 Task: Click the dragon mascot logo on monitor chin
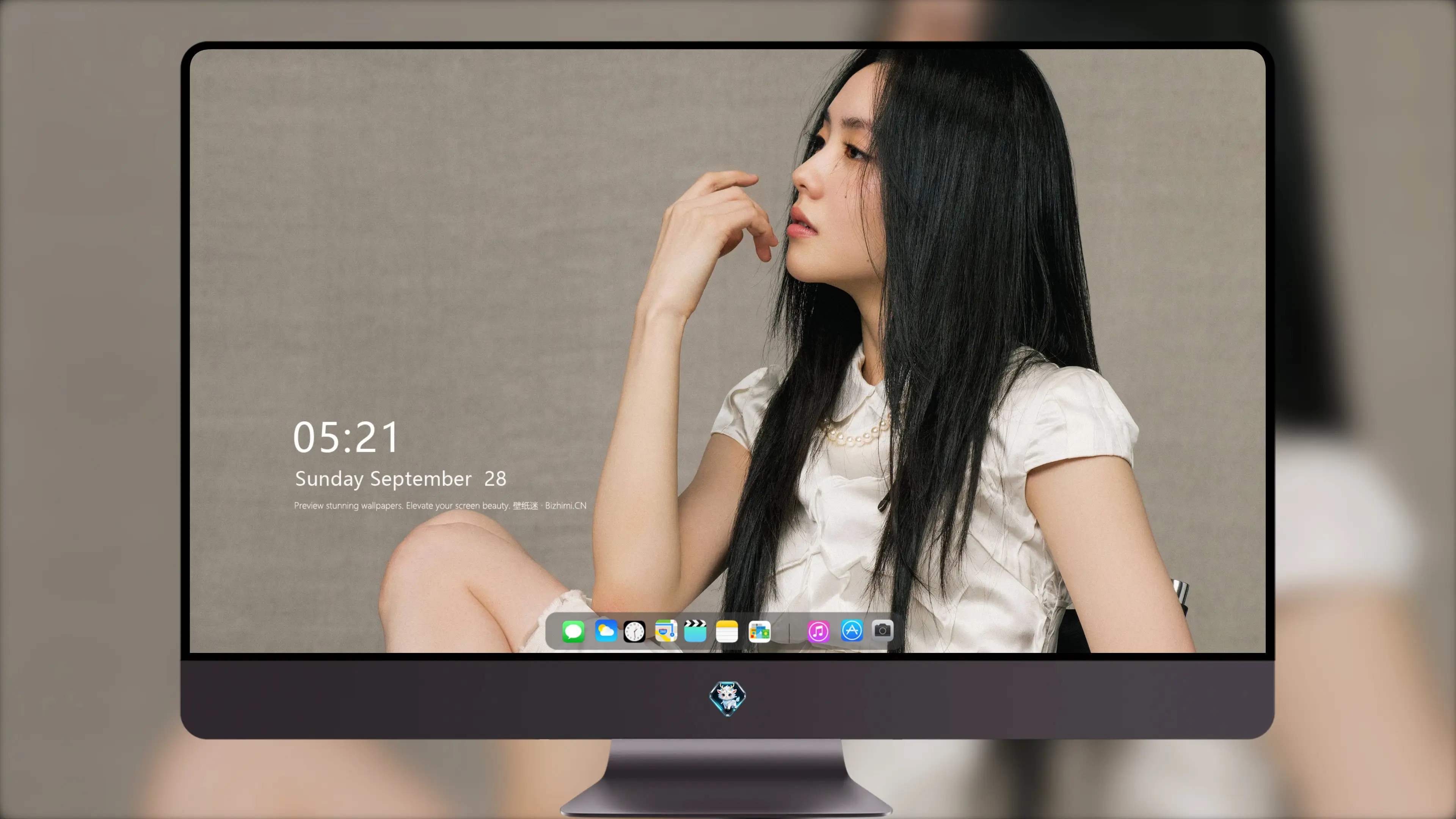click(728, 698)
